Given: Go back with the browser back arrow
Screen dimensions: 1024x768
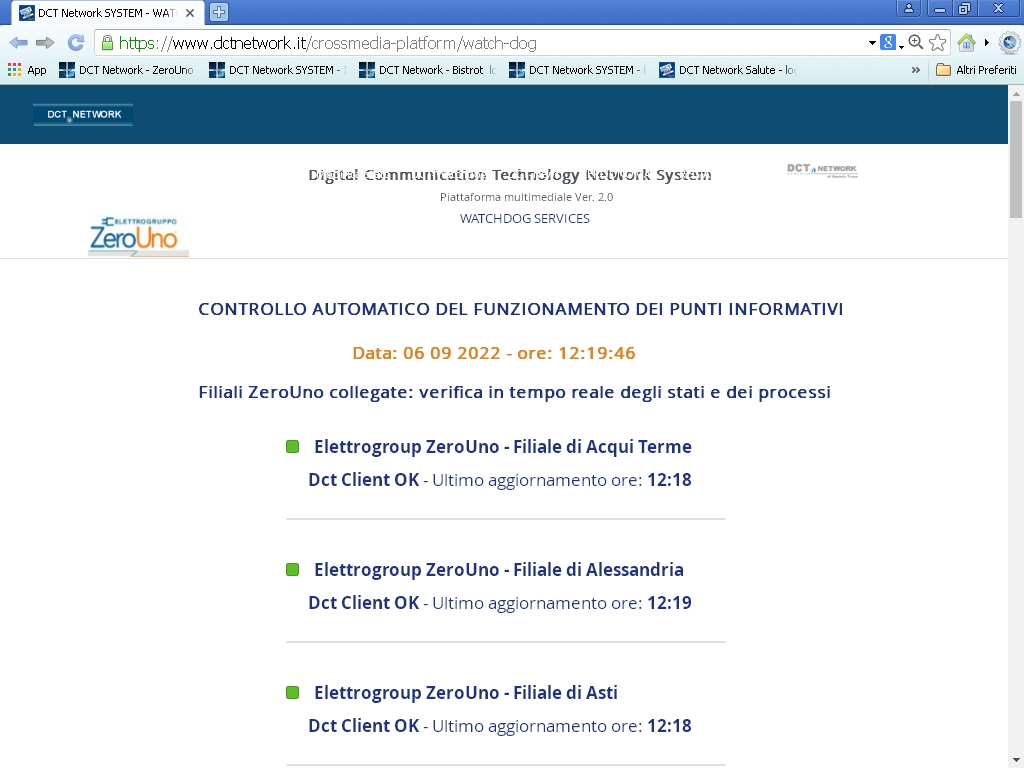Looking at the screenshot, I should tap(18, 43).
